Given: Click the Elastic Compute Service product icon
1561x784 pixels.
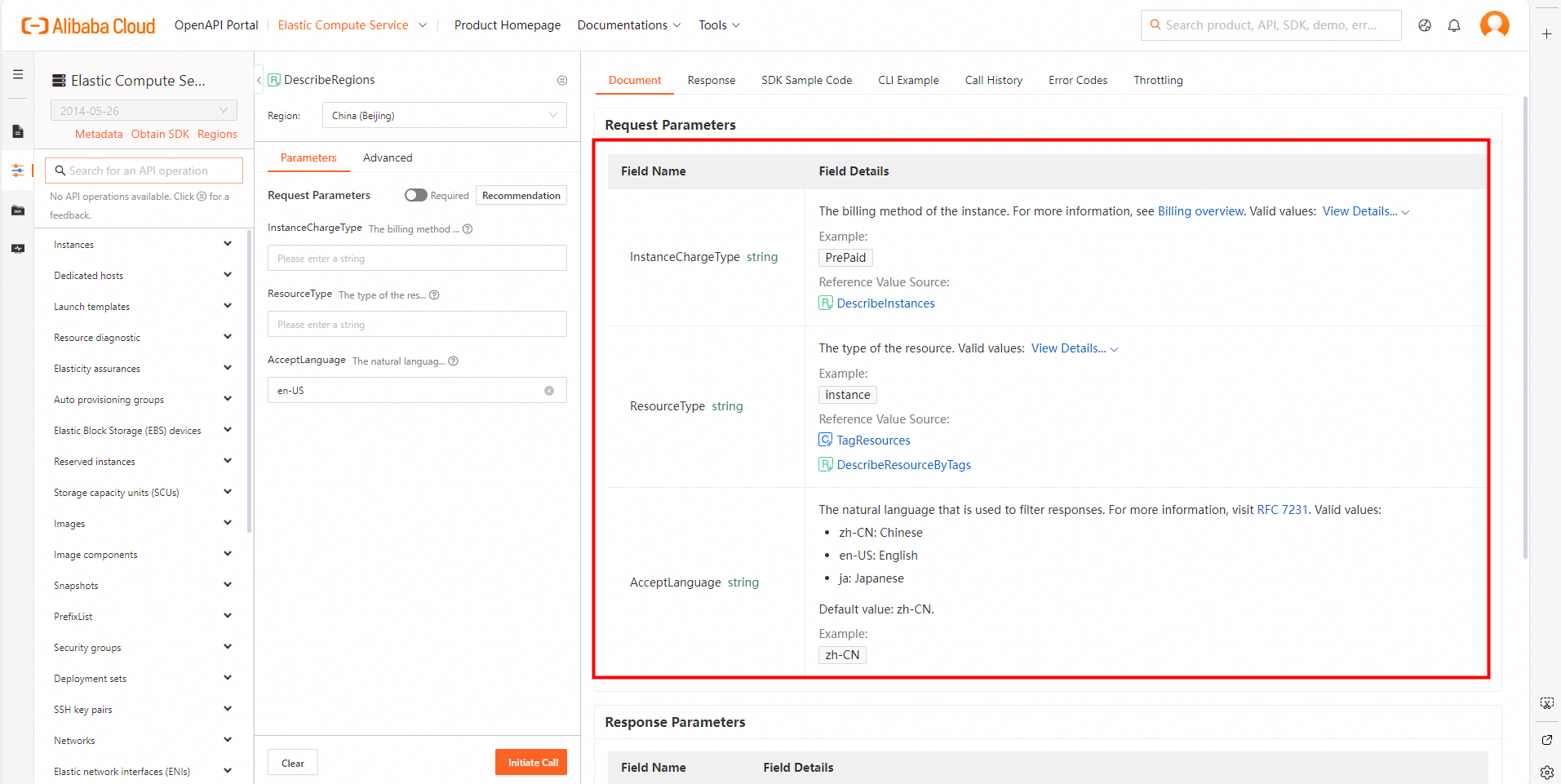Looking at the screenshot, I should pyautogui.click(x=59, y=80).
